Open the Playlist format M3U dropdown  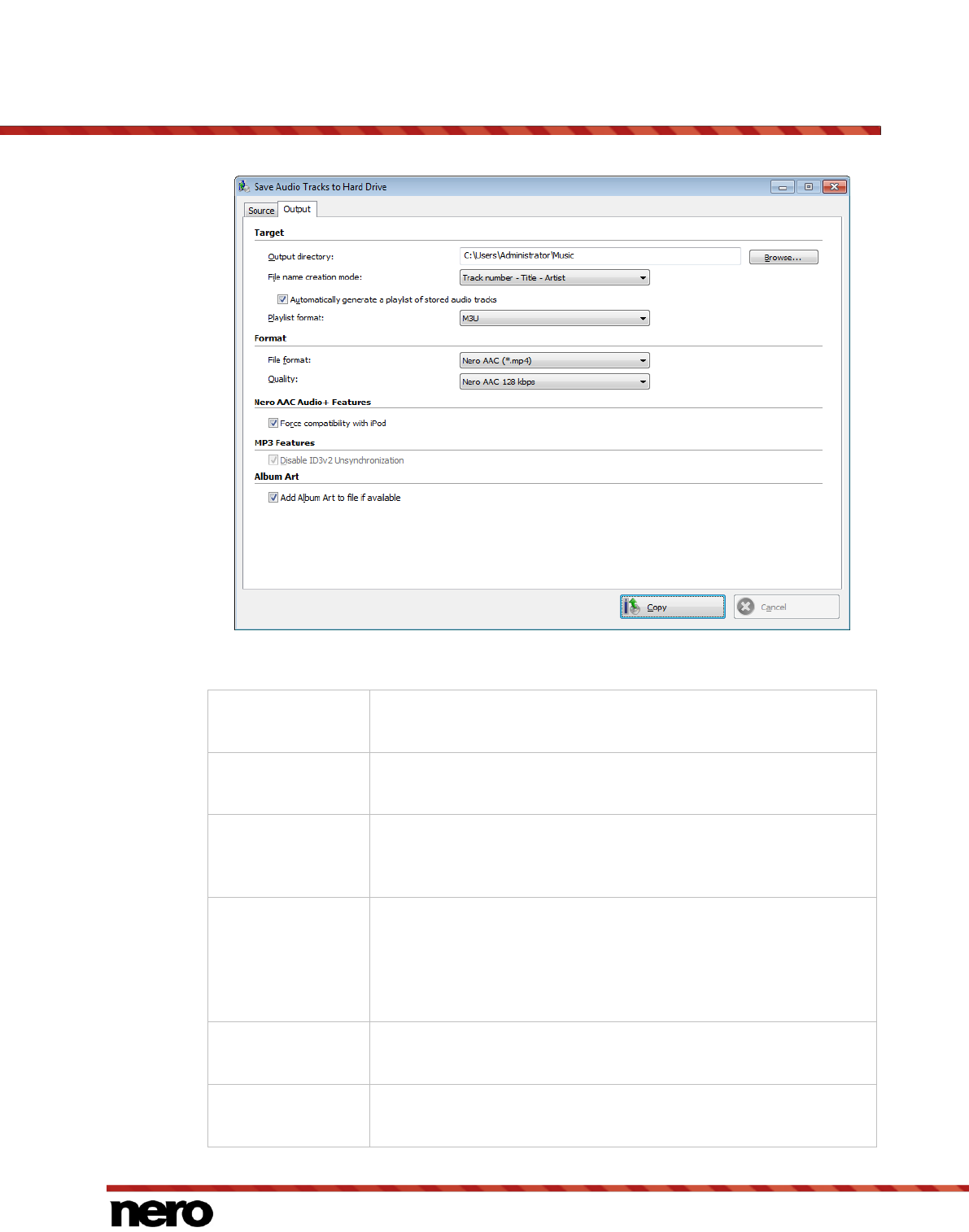[x=554, y=319]
